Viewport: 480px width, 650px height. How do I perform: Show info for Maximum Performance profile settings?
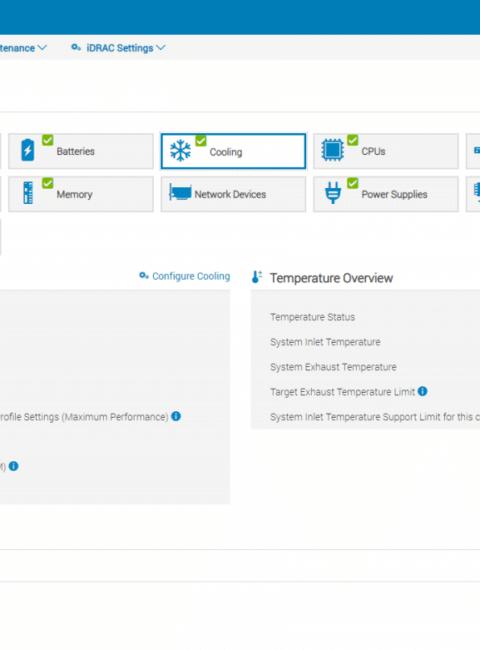click(176, 416)
